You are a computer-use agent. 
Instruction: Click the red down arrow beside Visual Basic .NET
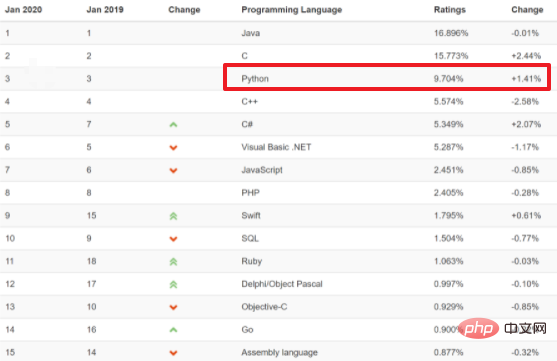173,147
